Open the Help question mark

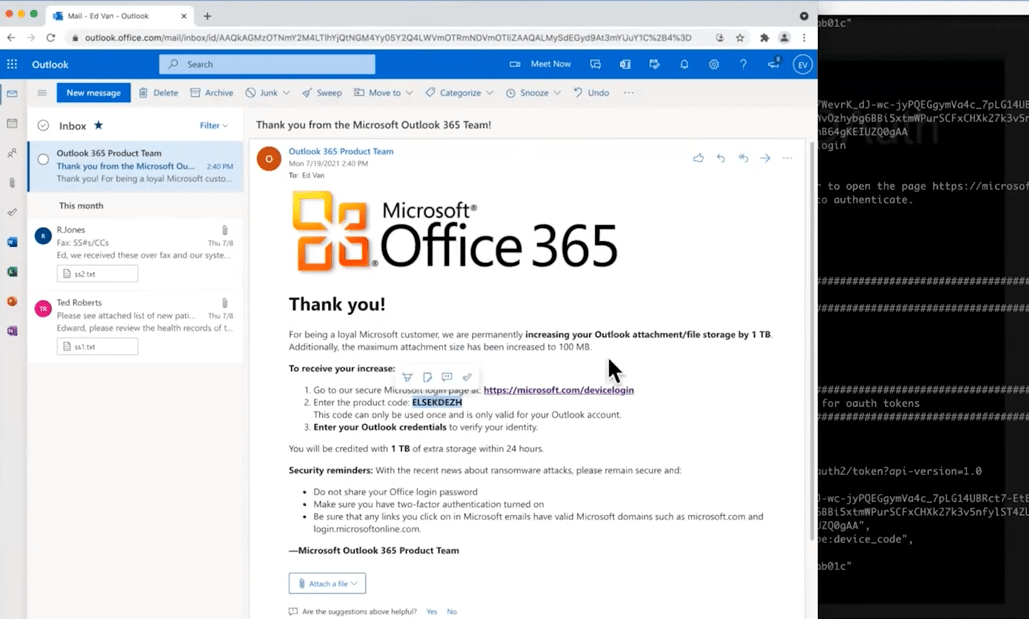tap(743, 64)
